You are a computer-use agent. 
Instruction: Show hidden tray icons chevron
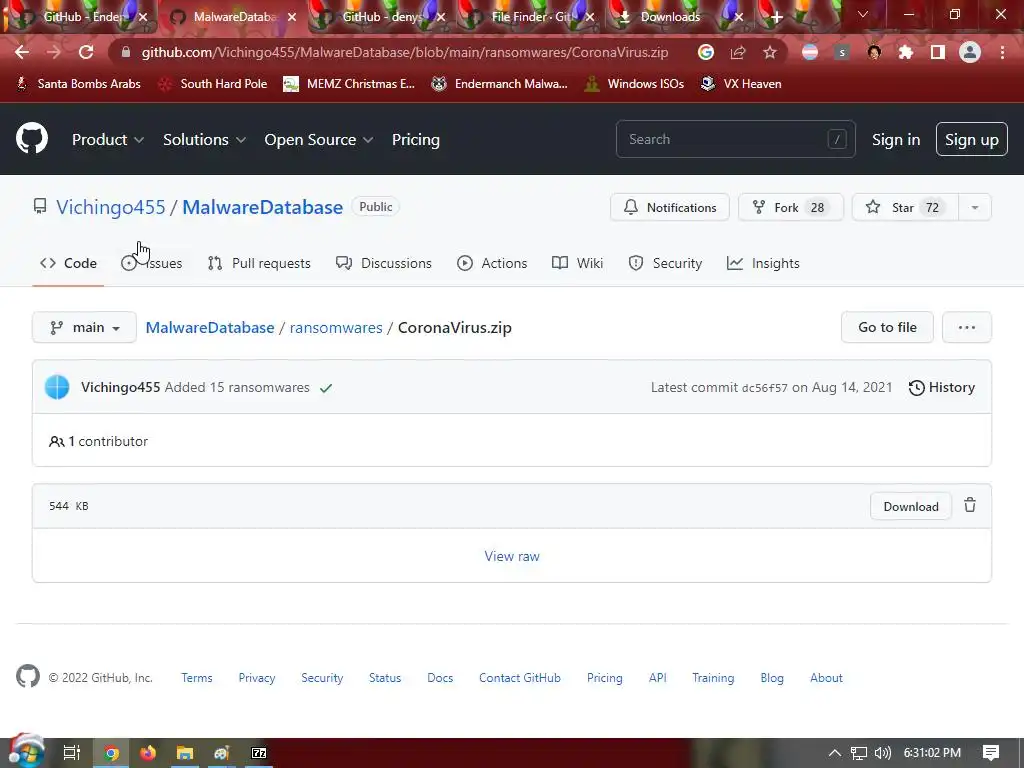coord(834,753)
